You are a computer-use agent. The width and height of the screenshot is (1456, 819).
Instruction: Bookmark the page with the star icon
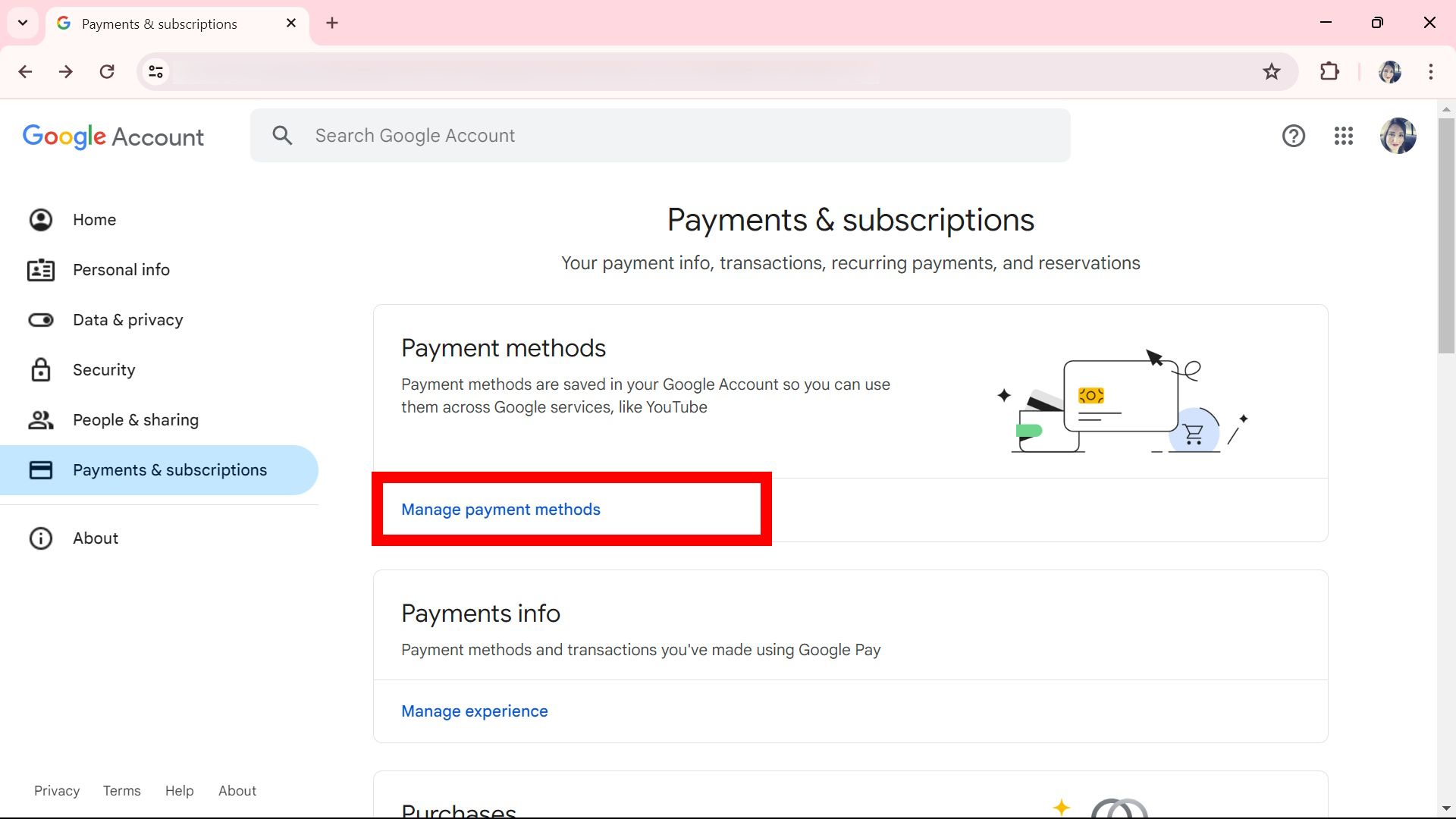pos(1272,71)
